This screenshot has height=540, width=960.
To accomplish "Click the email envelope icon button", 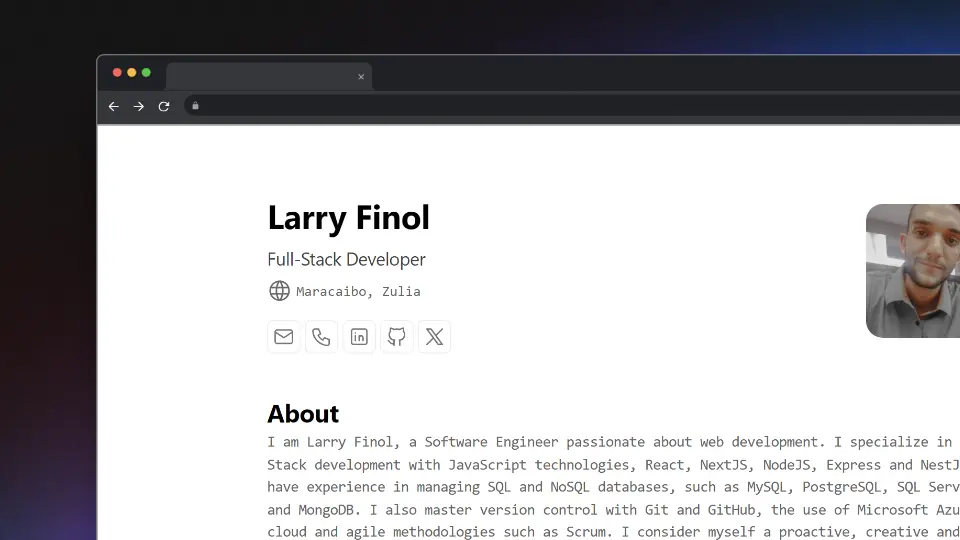I will [x=284, y=337].
